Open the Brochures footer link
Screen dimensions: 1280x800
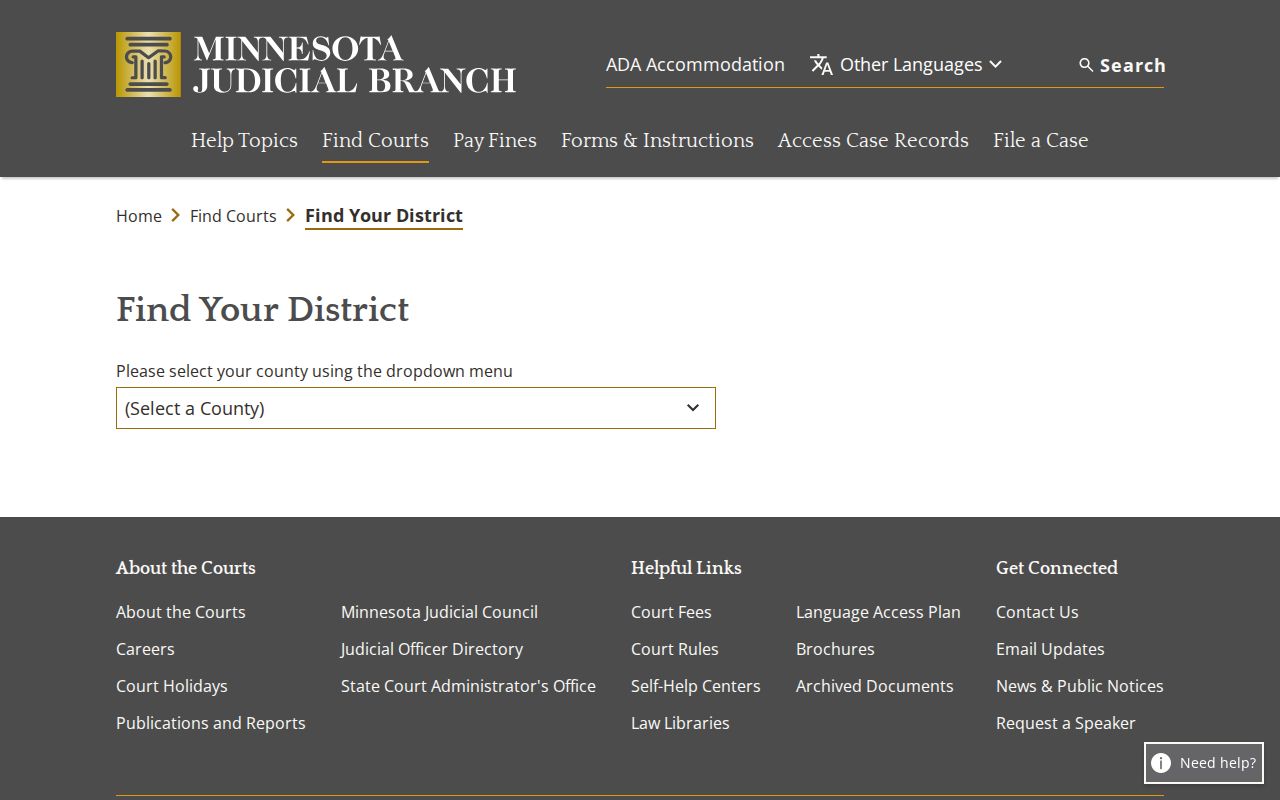(x=835, y=649)
